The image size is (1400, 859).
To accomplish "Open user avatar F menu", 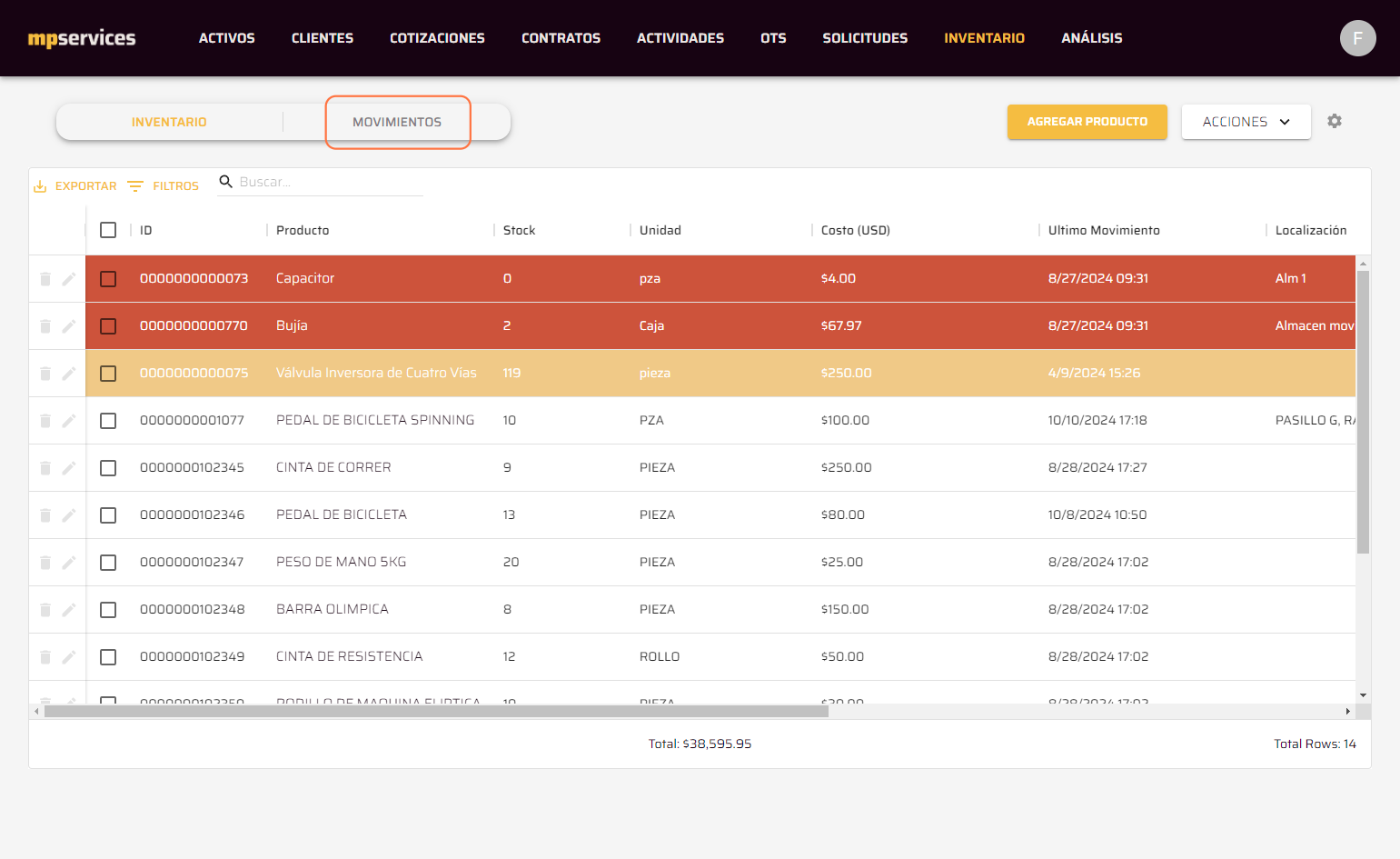I will (1358, 38).
